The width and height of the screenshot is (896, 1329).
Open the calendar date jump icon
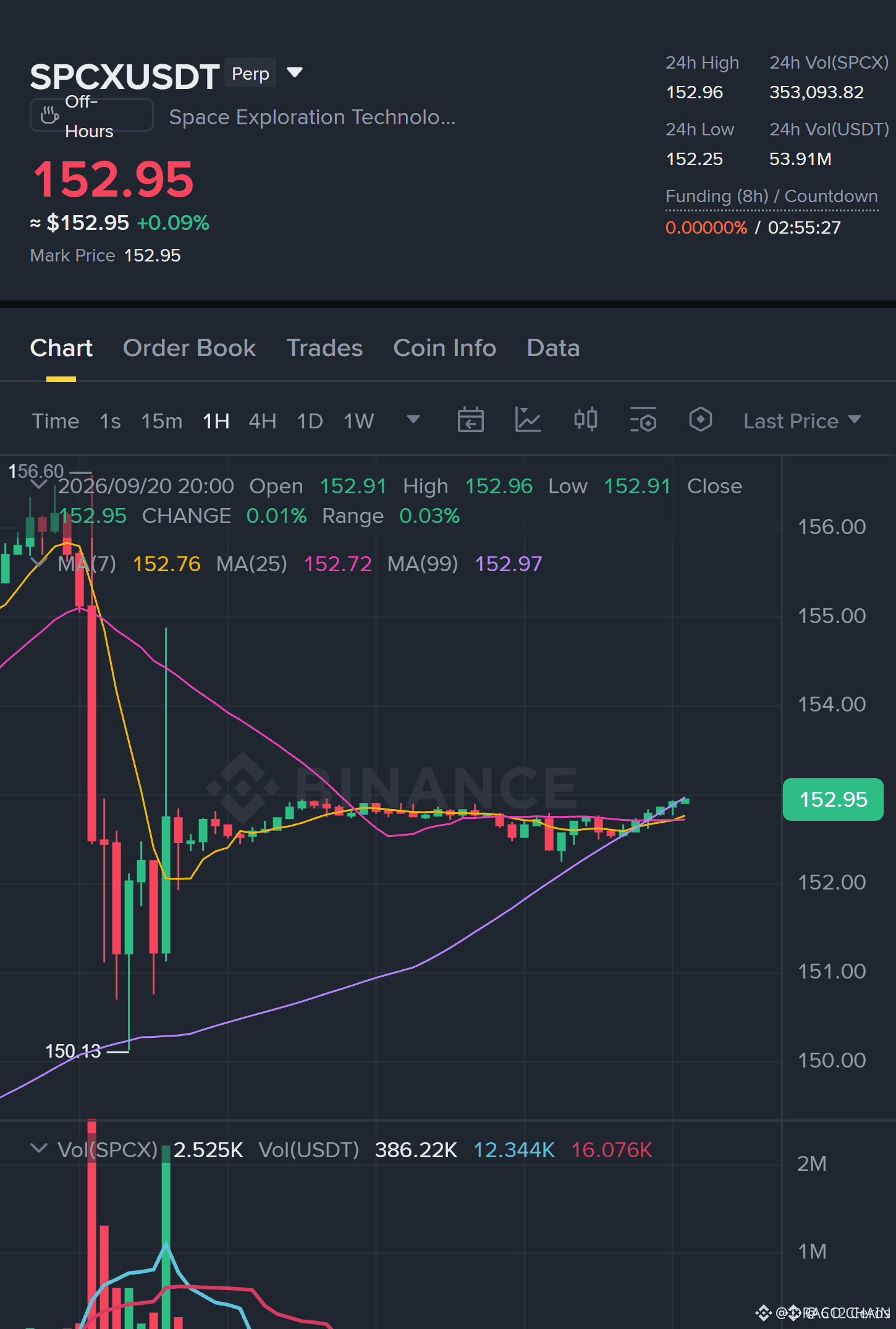[x=470, y=420]
